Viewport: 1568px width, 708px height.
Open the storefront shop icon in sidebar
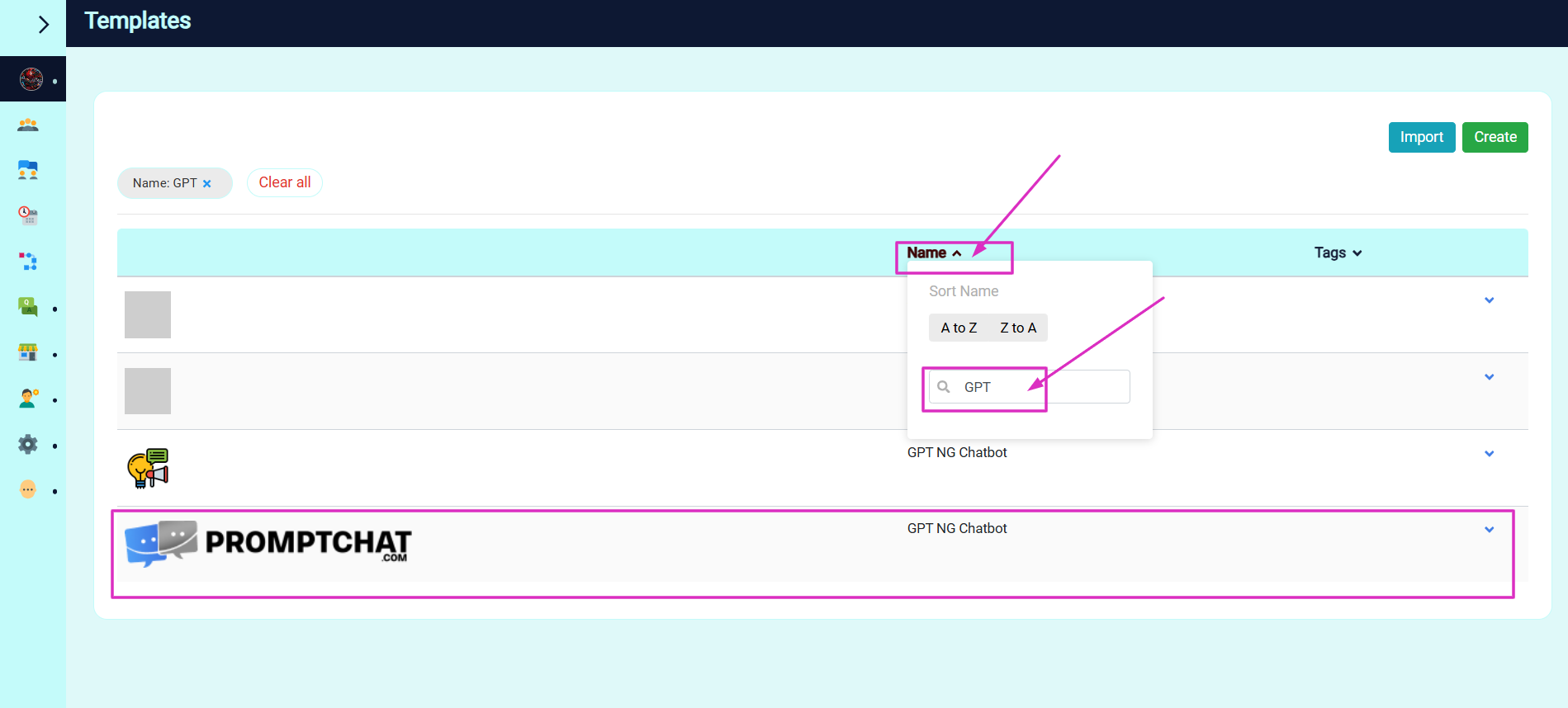28,353
